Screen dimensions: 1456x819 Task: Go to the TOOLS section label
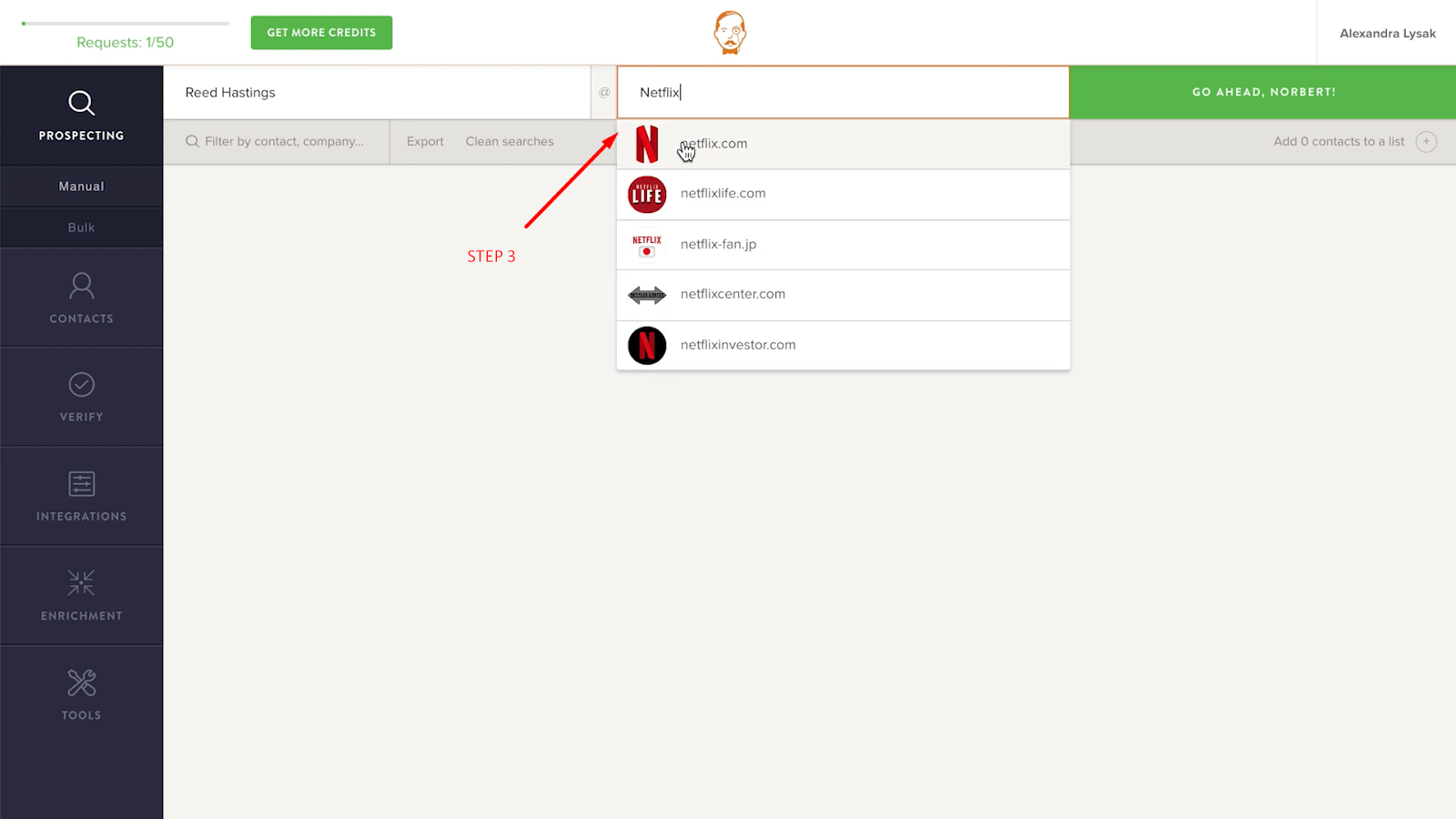tap(81, 715)
